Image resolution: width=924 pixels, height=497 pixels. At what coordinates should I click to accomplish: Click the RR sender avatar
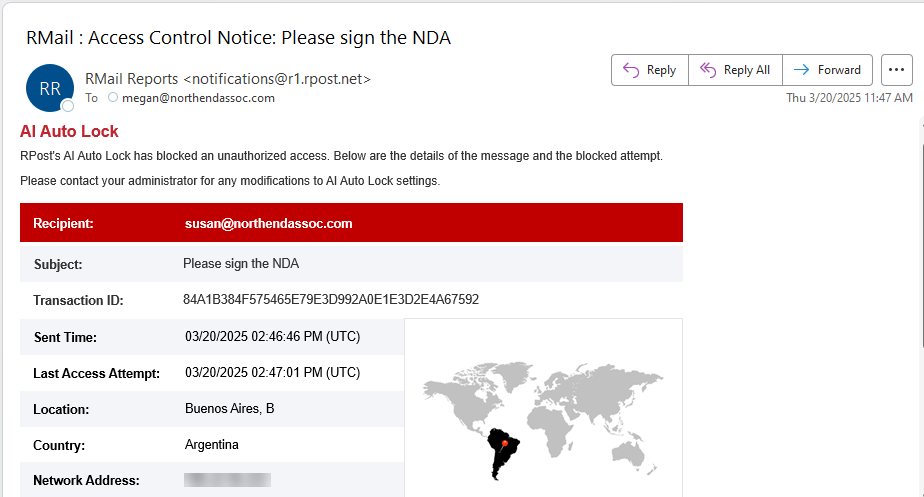point(49,88)
